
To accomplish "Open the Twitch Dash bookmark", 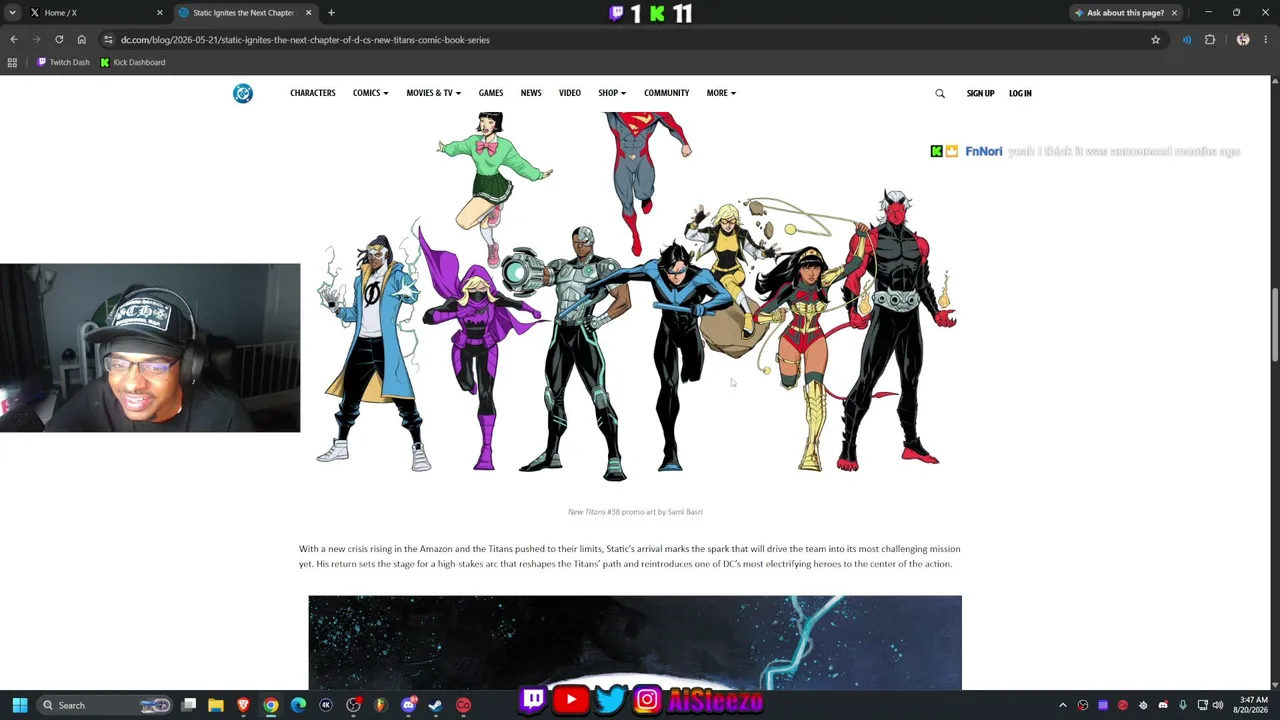I will pyautogui.click(x=63, y=62).
